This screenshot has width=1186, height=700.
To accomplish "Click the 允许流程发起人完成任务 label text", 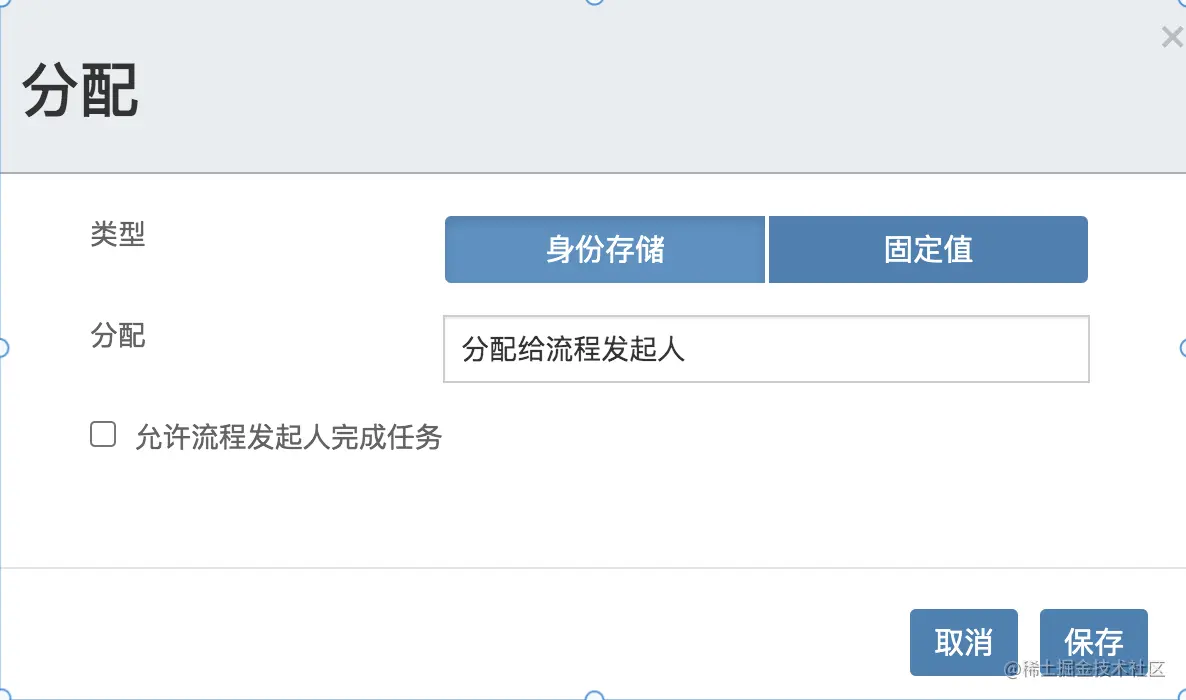I will point(289,437).
